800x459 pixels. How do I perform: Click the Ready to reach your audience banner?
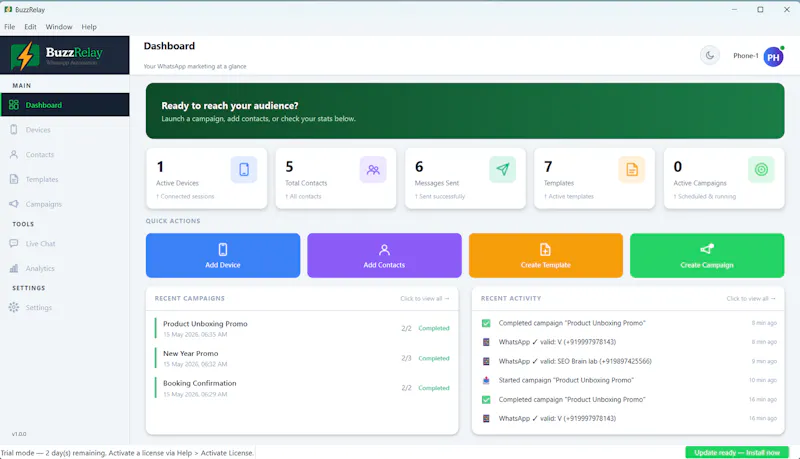(465, 111)
